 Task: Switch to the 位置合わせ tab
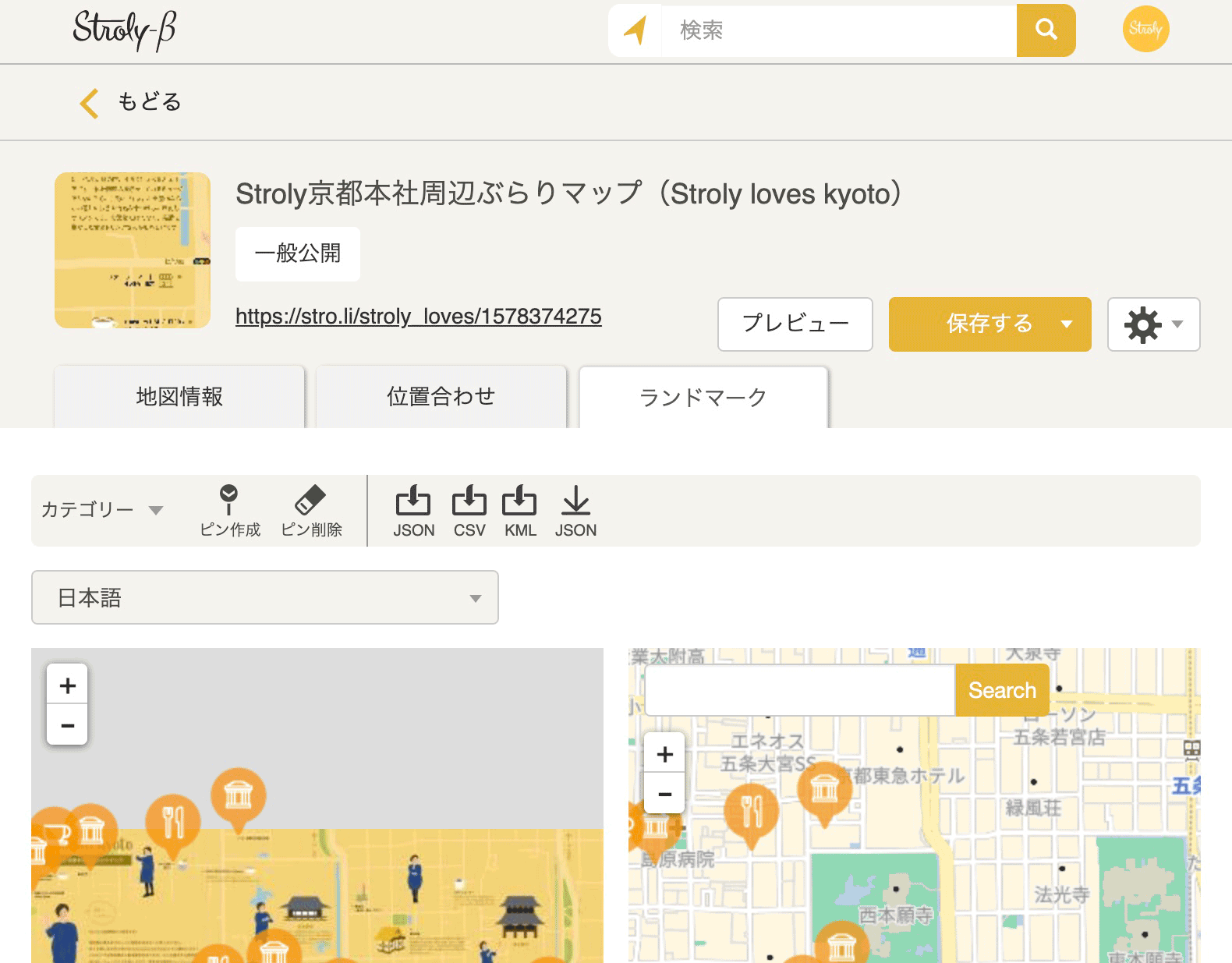point(441,397)
